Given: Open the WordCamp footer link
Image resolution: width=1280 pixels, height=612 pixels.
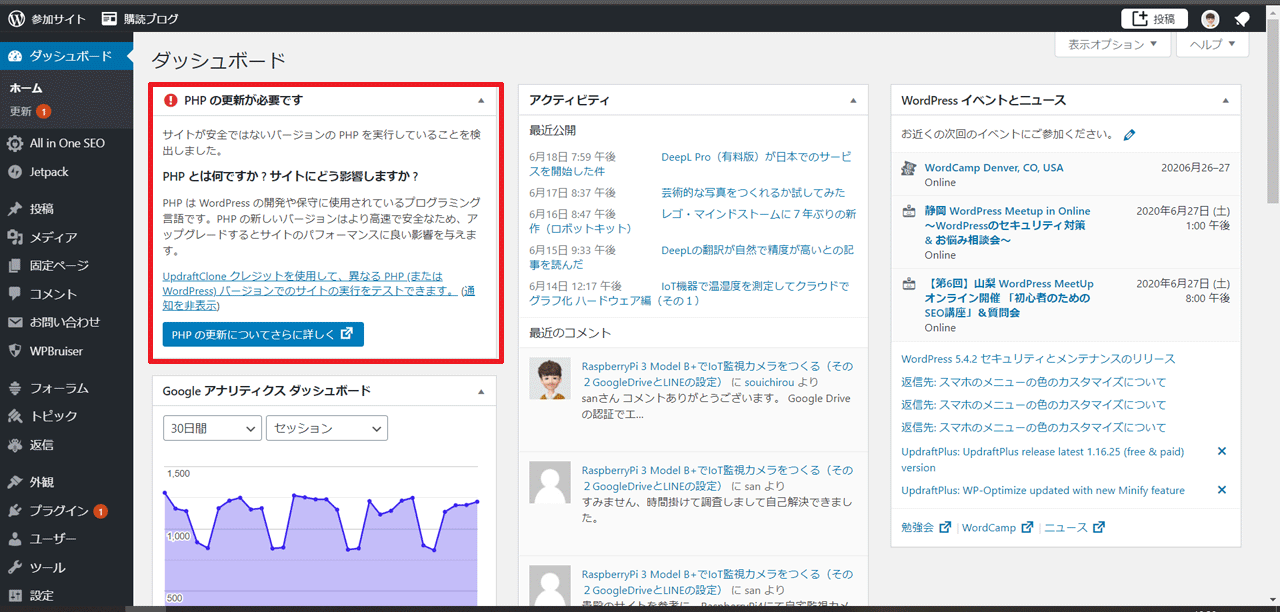Looking at the screenshot, I should [997, 527].
